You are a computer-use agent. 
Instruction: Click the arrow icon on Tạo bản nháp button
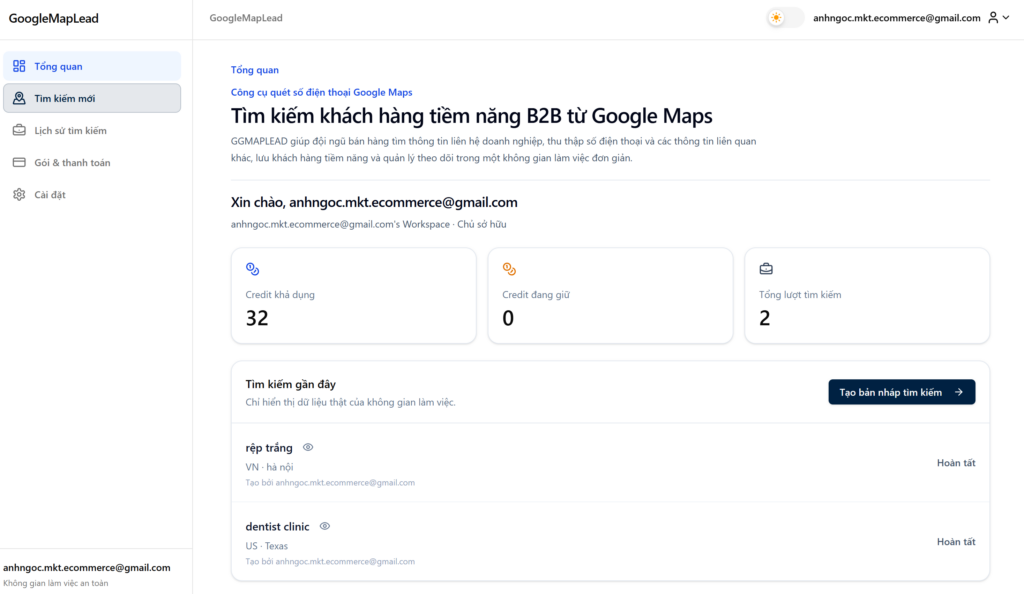click(959, 392)
